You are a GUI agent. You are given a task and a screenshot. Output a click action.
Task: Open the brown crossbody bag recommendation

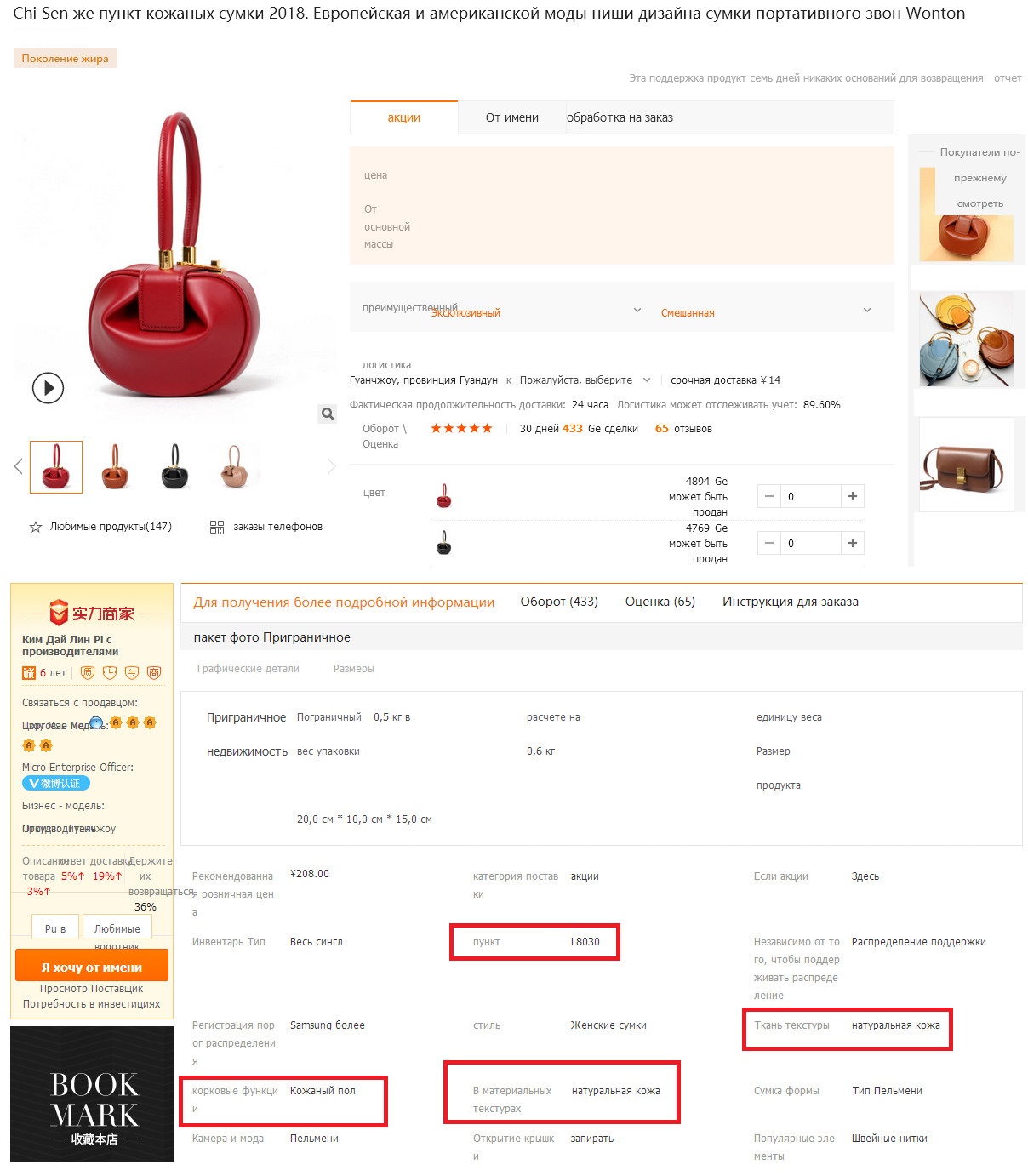966,465
